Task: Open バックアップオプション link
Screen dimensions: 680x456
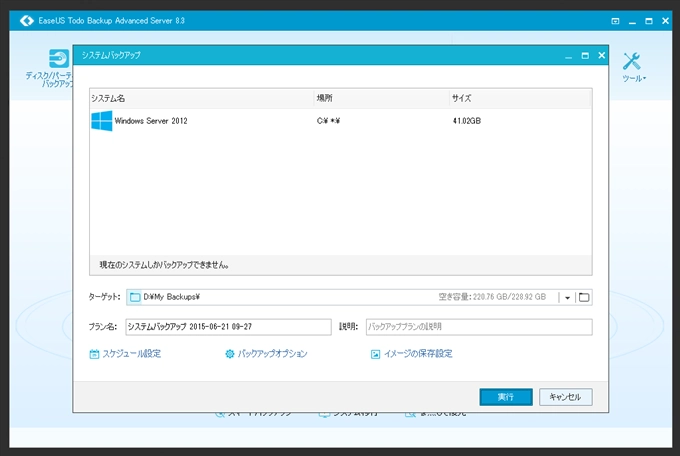Action: (x=272, y=354)
